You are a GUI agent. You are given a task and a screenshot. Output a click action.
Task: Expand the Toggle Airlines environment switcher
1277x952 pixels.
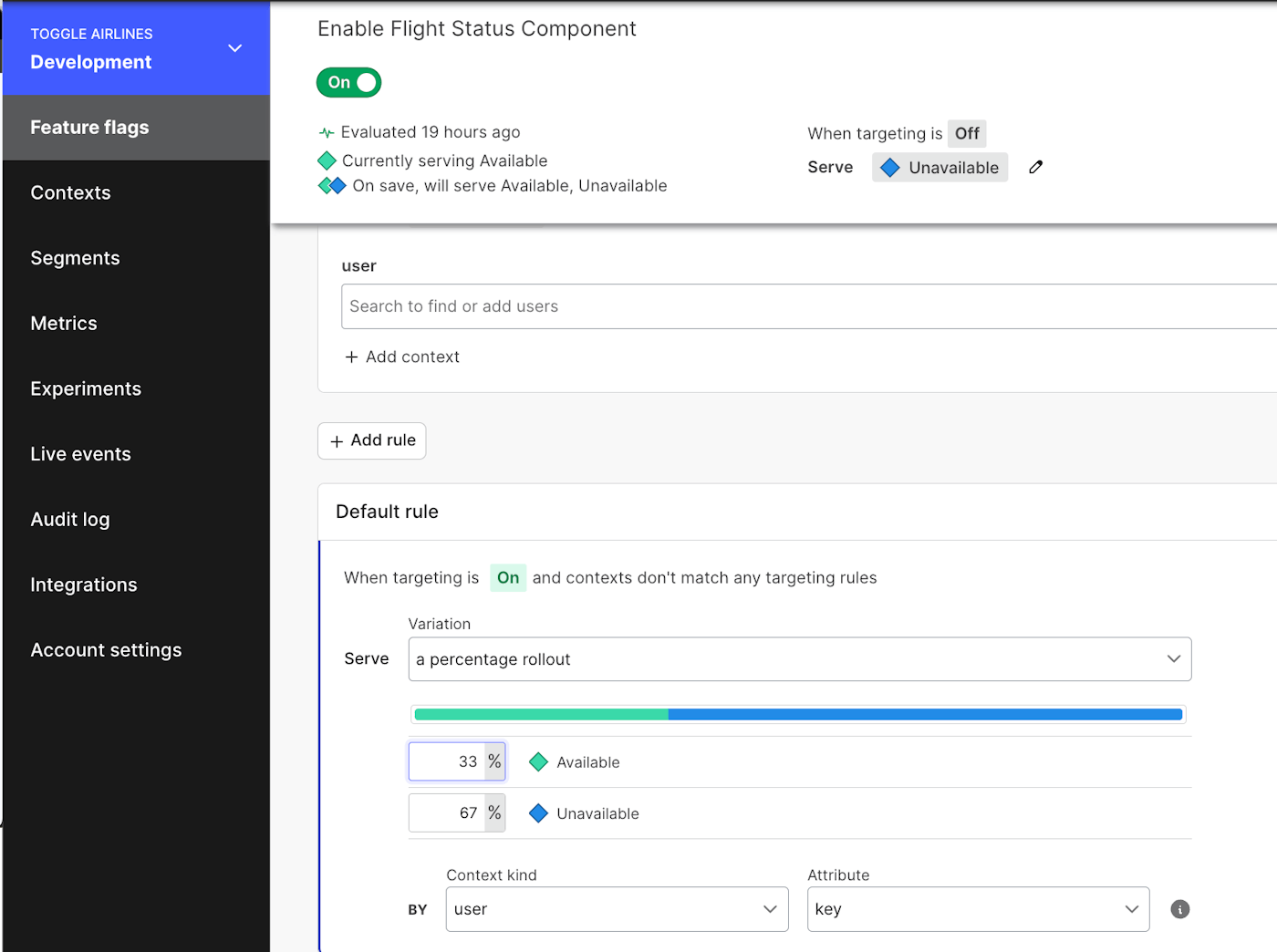tap(234, 48)
